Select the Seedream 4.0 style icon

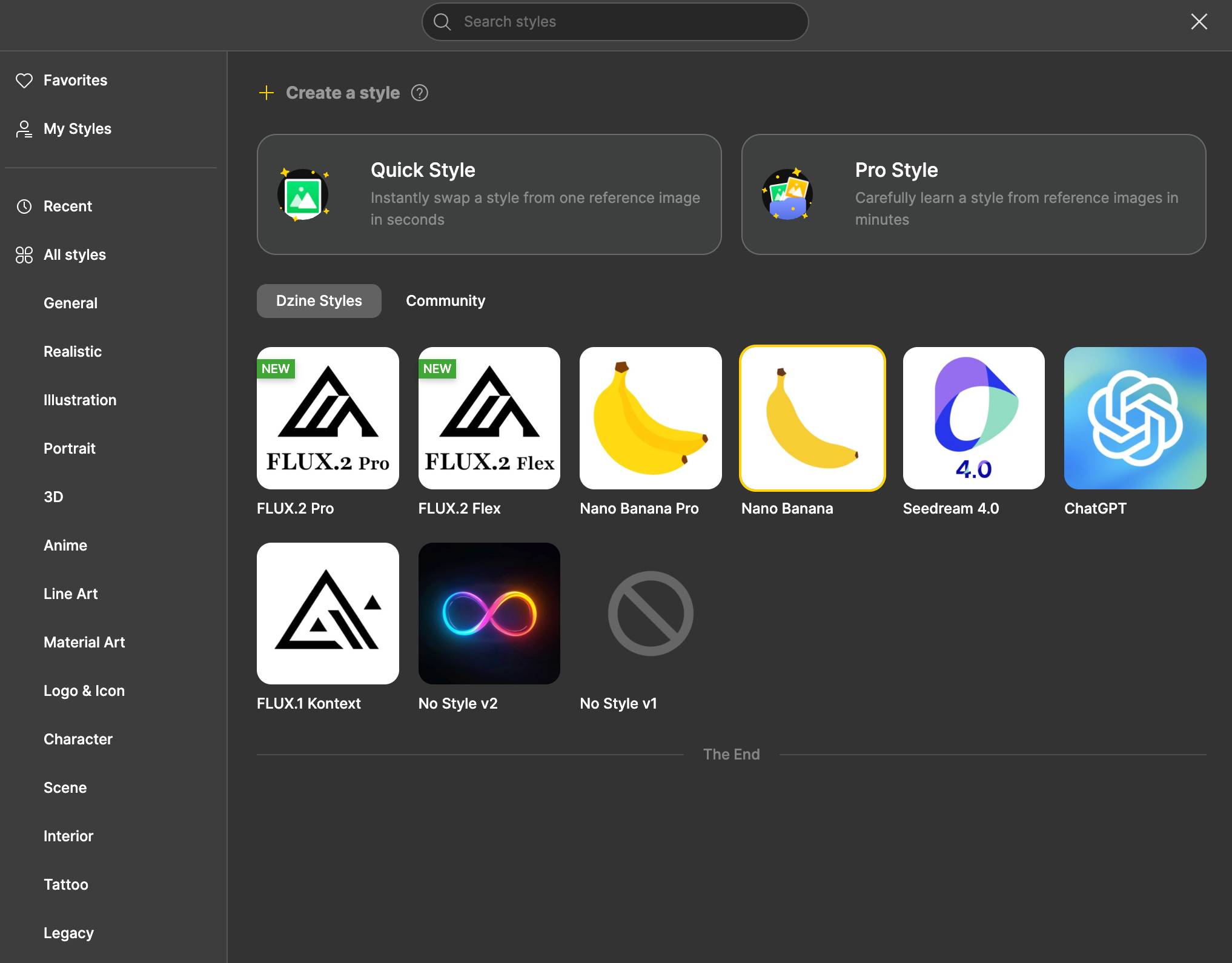973,418
